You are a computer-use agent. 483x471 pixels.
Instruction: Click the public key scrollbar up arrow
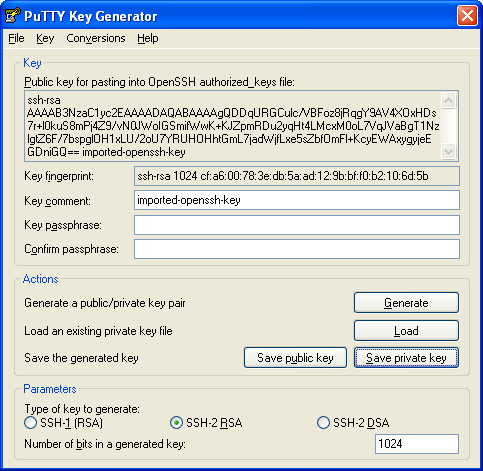[x=448, y=100]
